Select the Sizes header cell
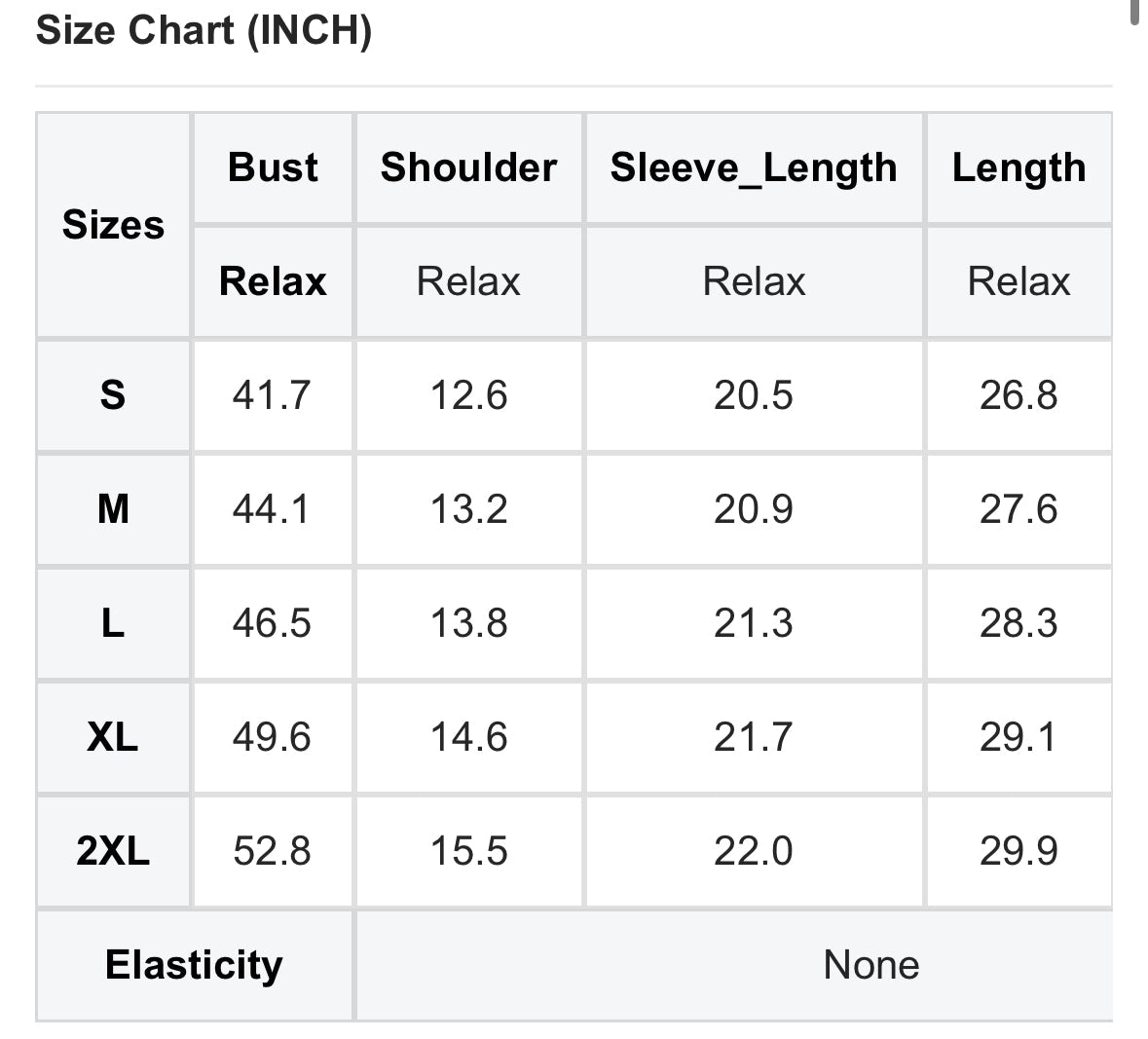 [114, 225]
